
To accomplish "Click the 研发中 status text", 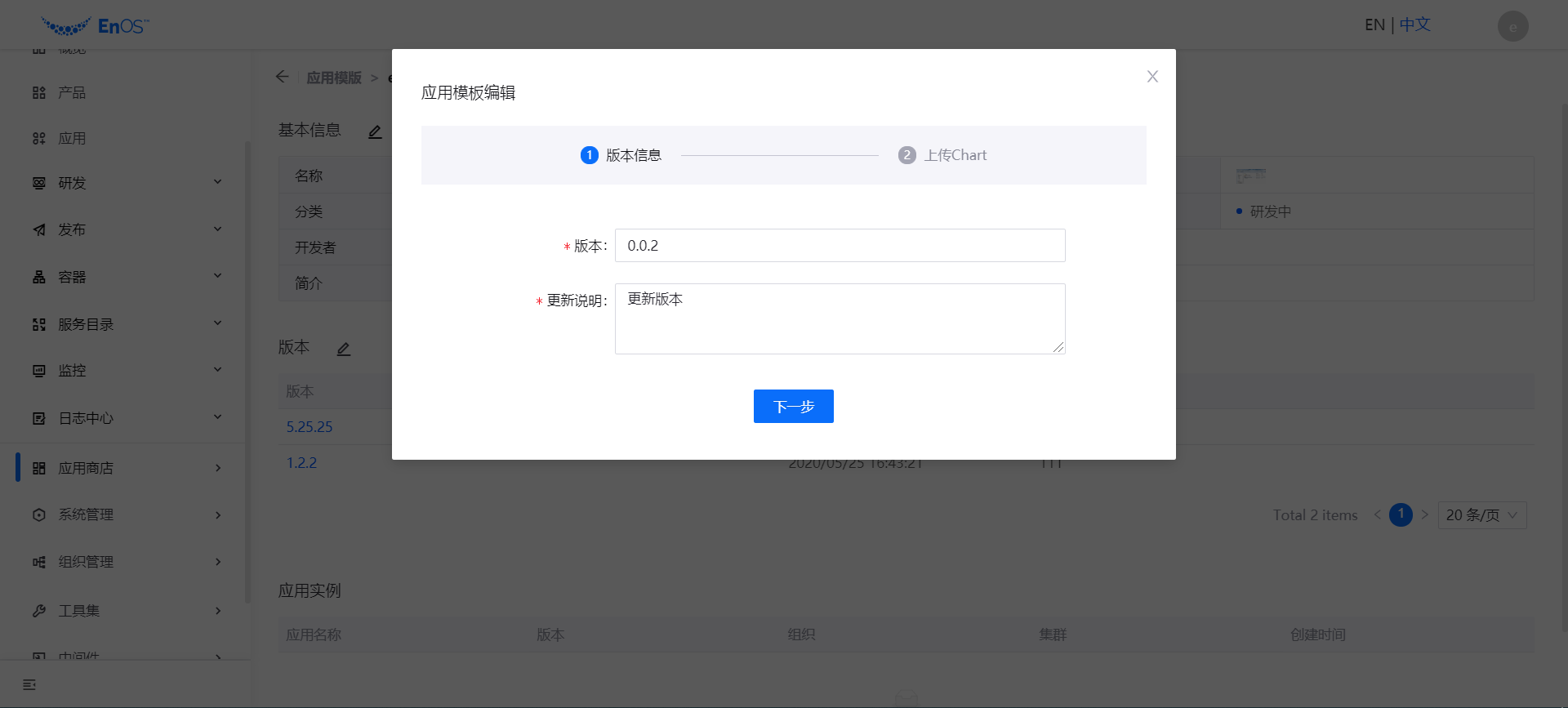I will pos(1271,212).
